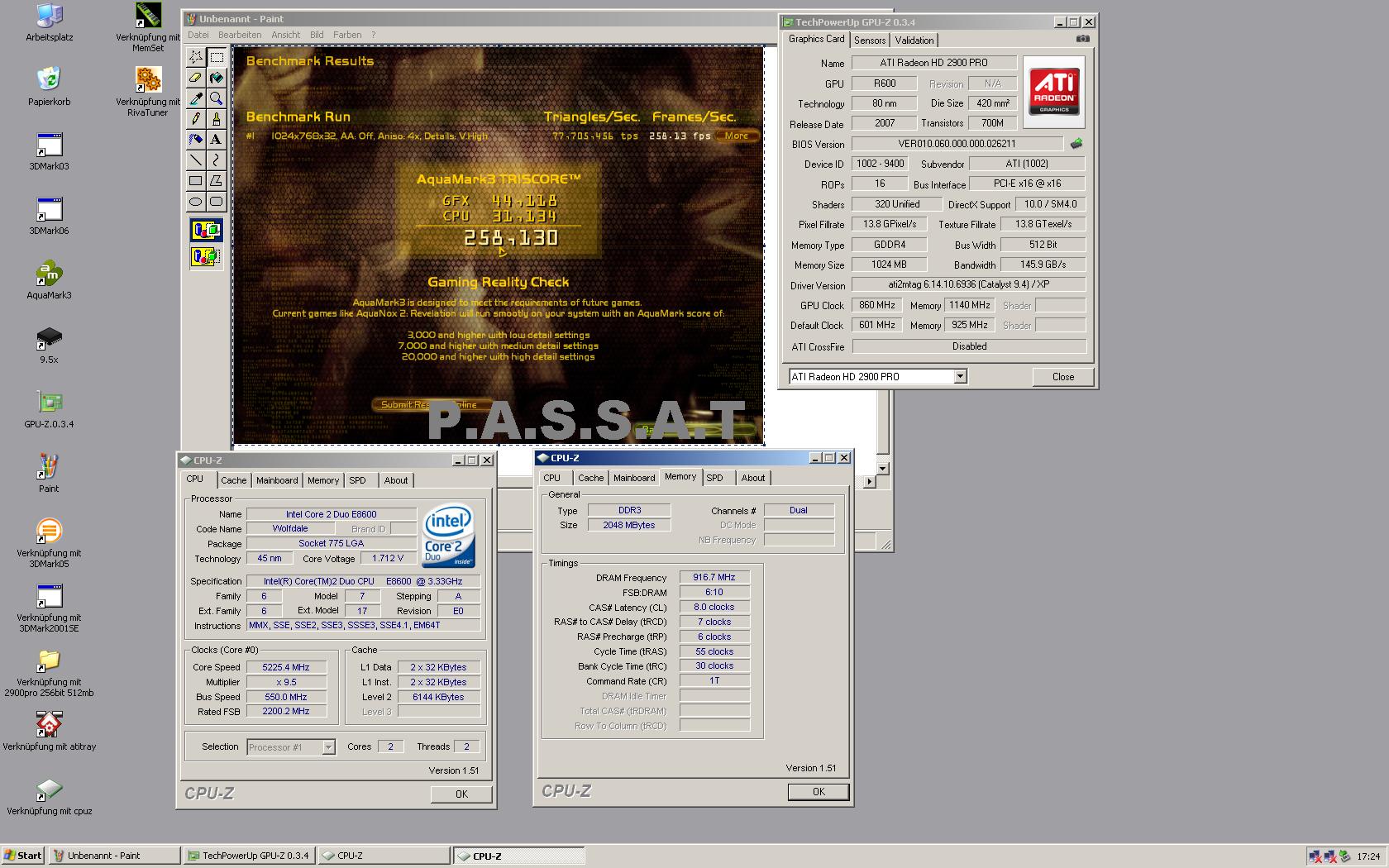Select the Brush tool in Paint

[x=217, y=119]
